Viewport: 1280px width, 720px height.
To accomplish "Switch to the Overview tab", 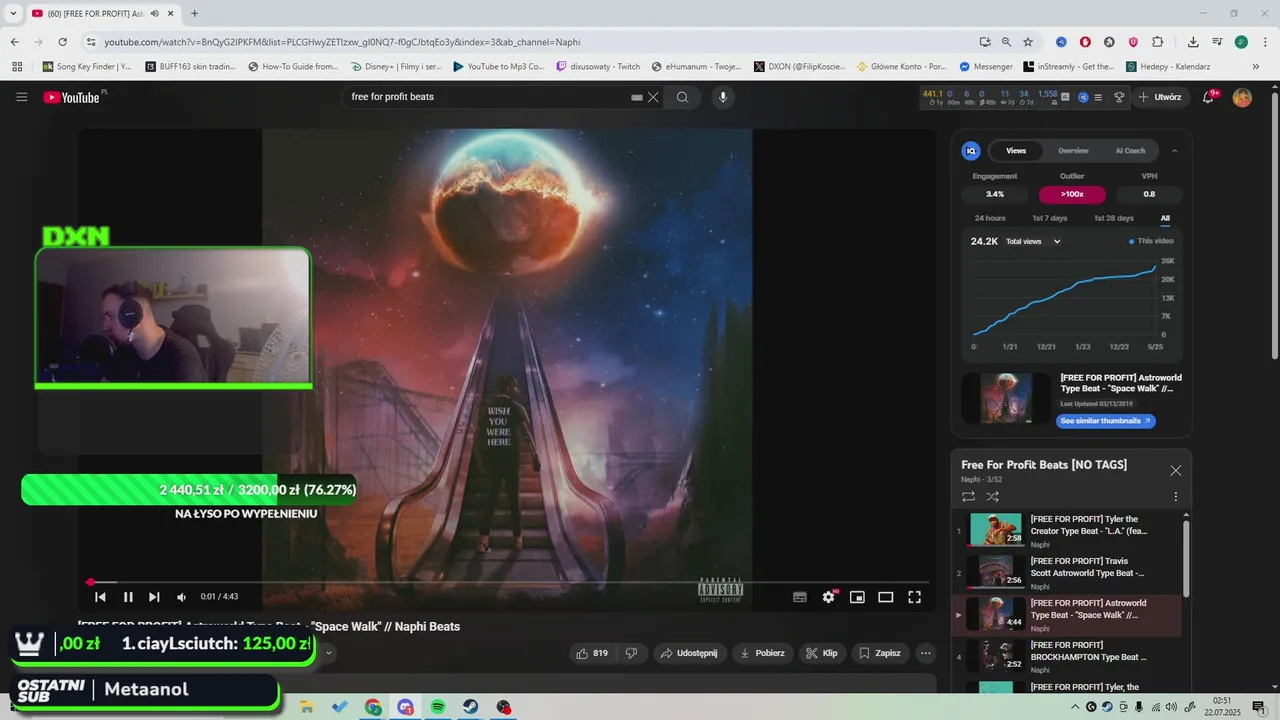I will click(x=1073, y=151).
